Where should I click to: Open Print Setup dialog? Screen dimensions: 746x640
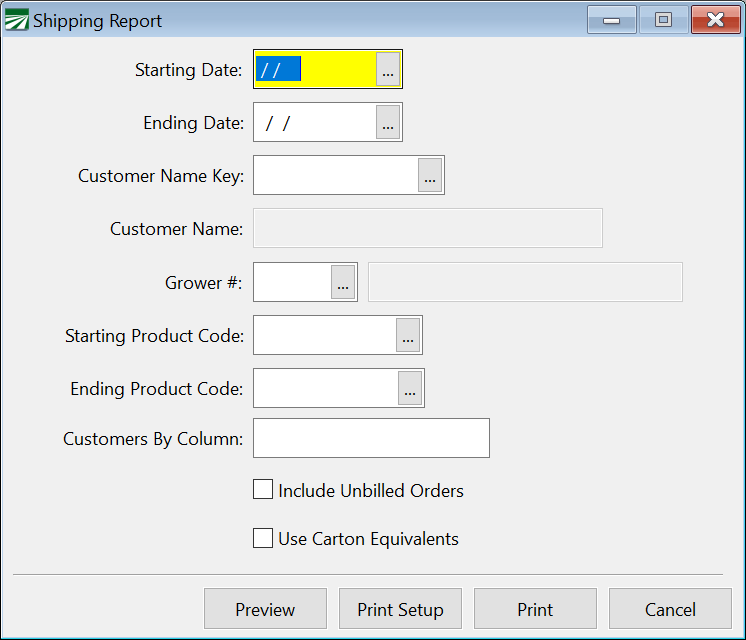tap(400, 609)
